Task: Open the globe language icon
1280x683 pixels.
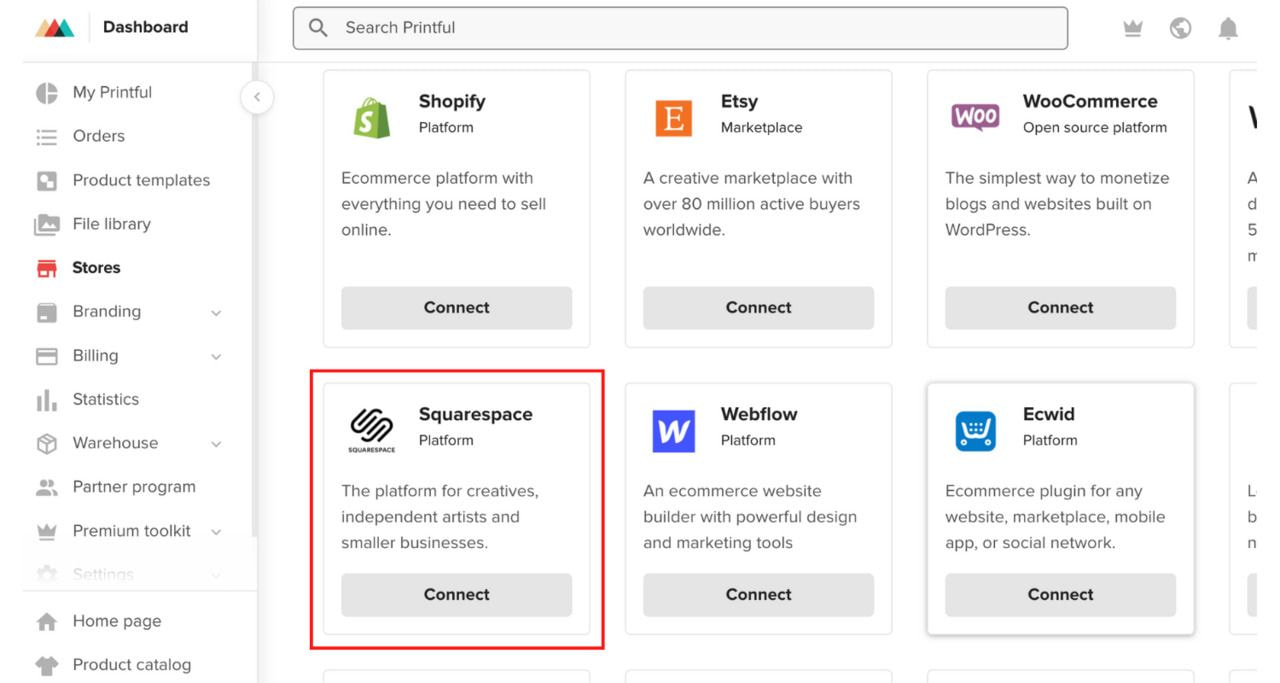Action: pyautogui.click(x=1181, y=28)
